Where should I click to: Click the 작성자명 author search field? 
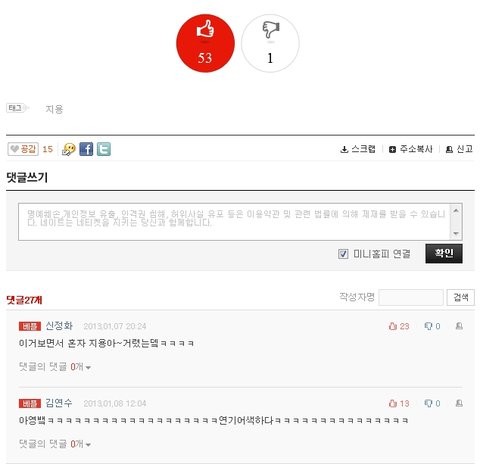(411, 297)
